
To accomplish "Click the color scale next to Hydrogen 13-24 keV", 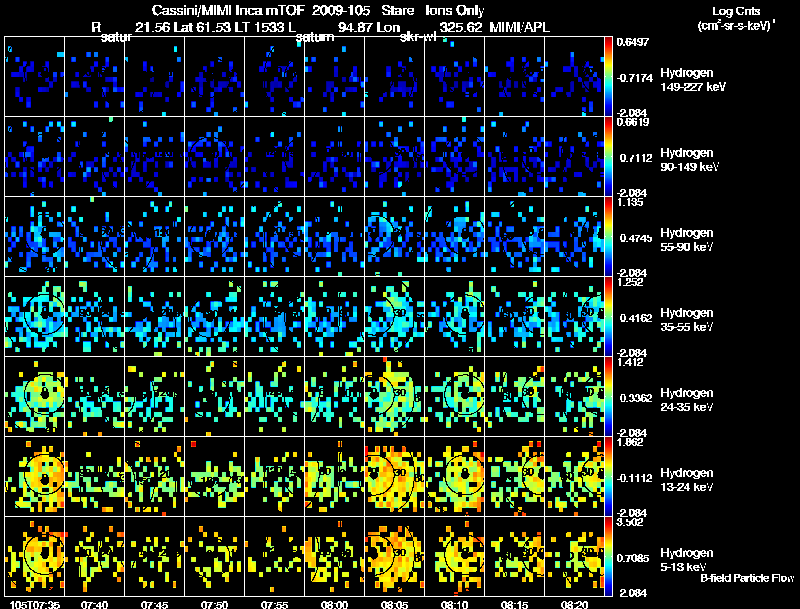I will tap(608, 476).
